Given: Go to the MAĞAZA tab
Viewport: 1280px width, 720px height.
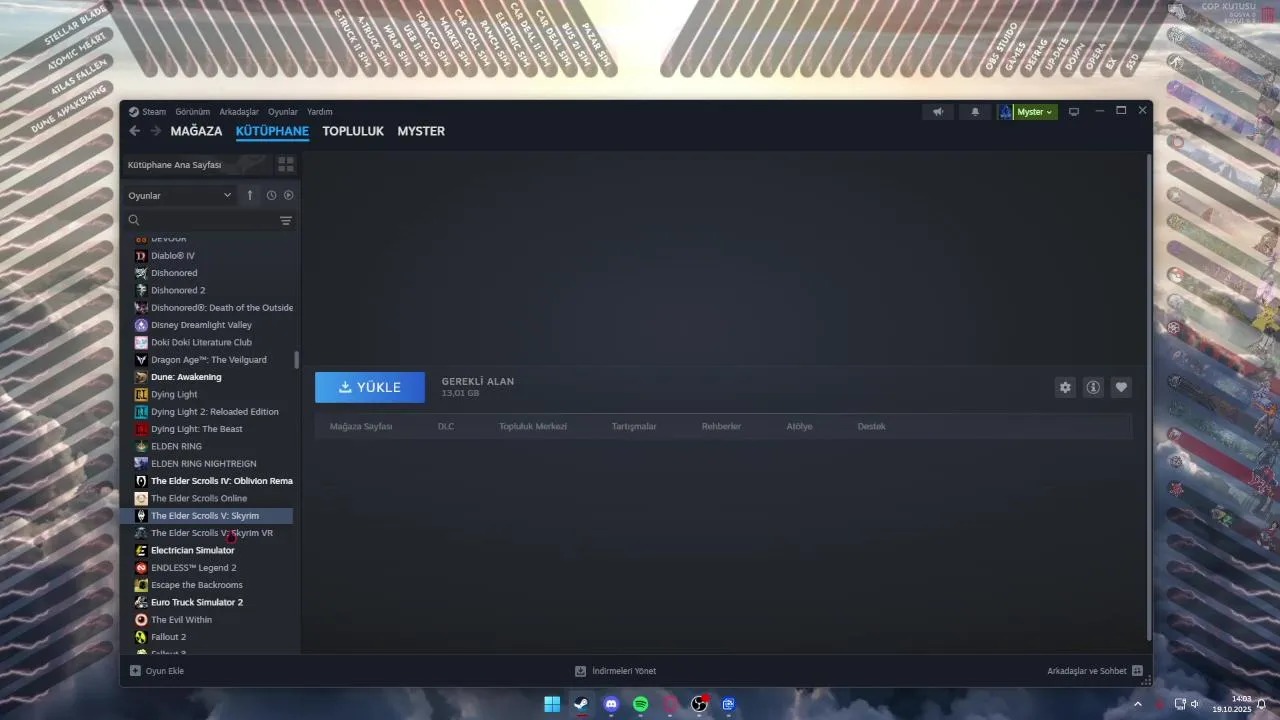Looking at the screenshot, I should [x=196, y=131].
